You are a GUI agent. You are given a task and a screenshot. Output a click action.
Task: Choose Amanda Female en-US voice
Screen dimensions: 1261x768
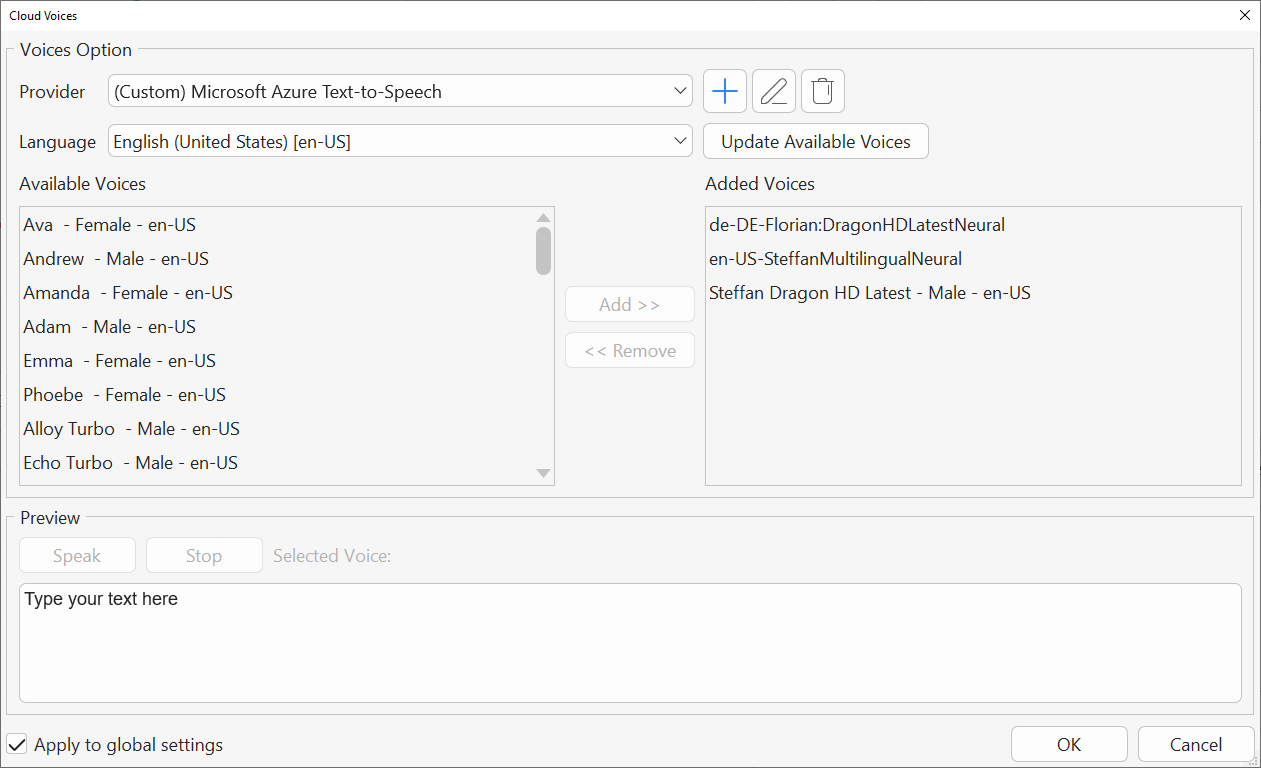(x=128, y=293)
